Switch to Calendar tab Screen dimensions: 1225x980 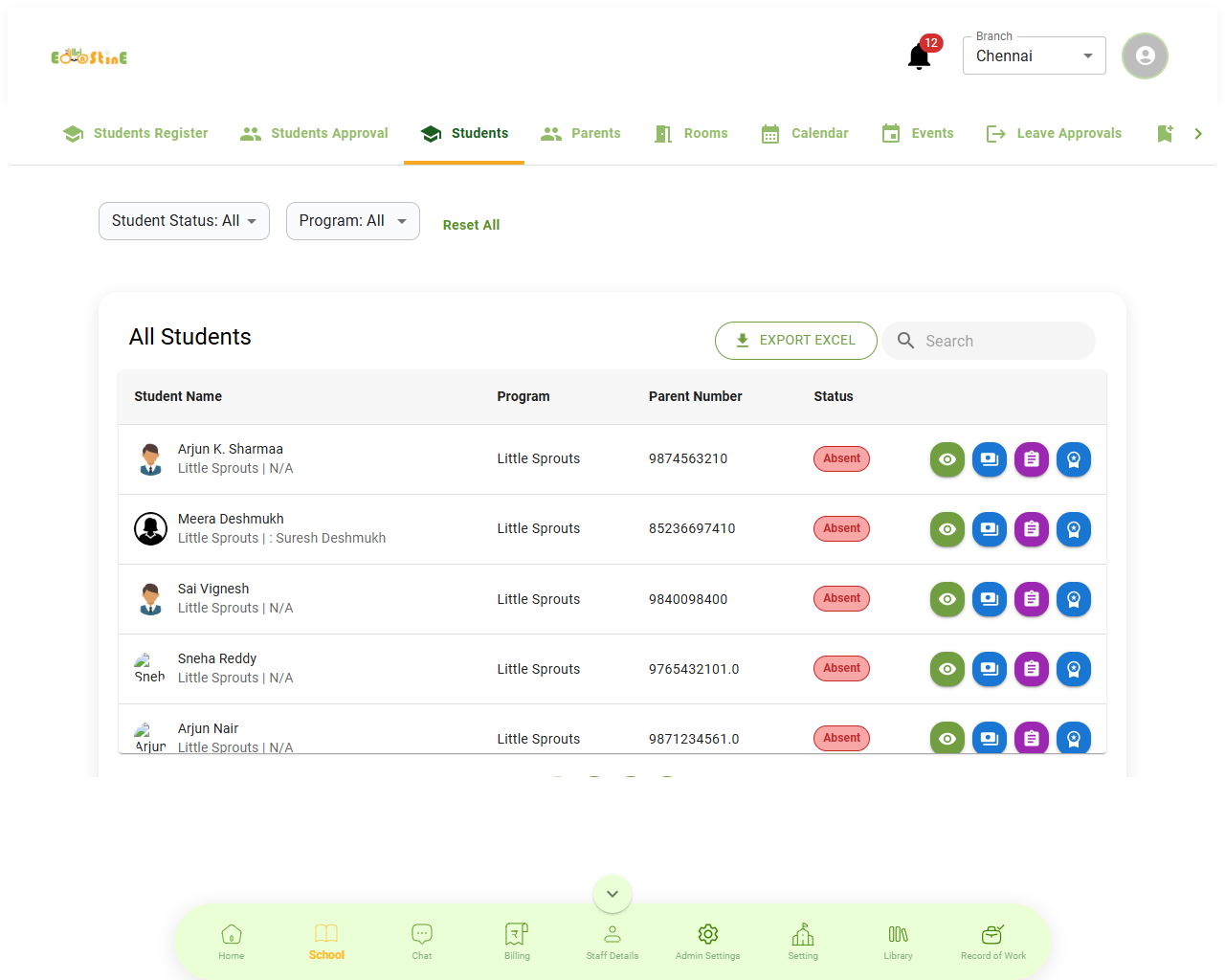point(804,134)
